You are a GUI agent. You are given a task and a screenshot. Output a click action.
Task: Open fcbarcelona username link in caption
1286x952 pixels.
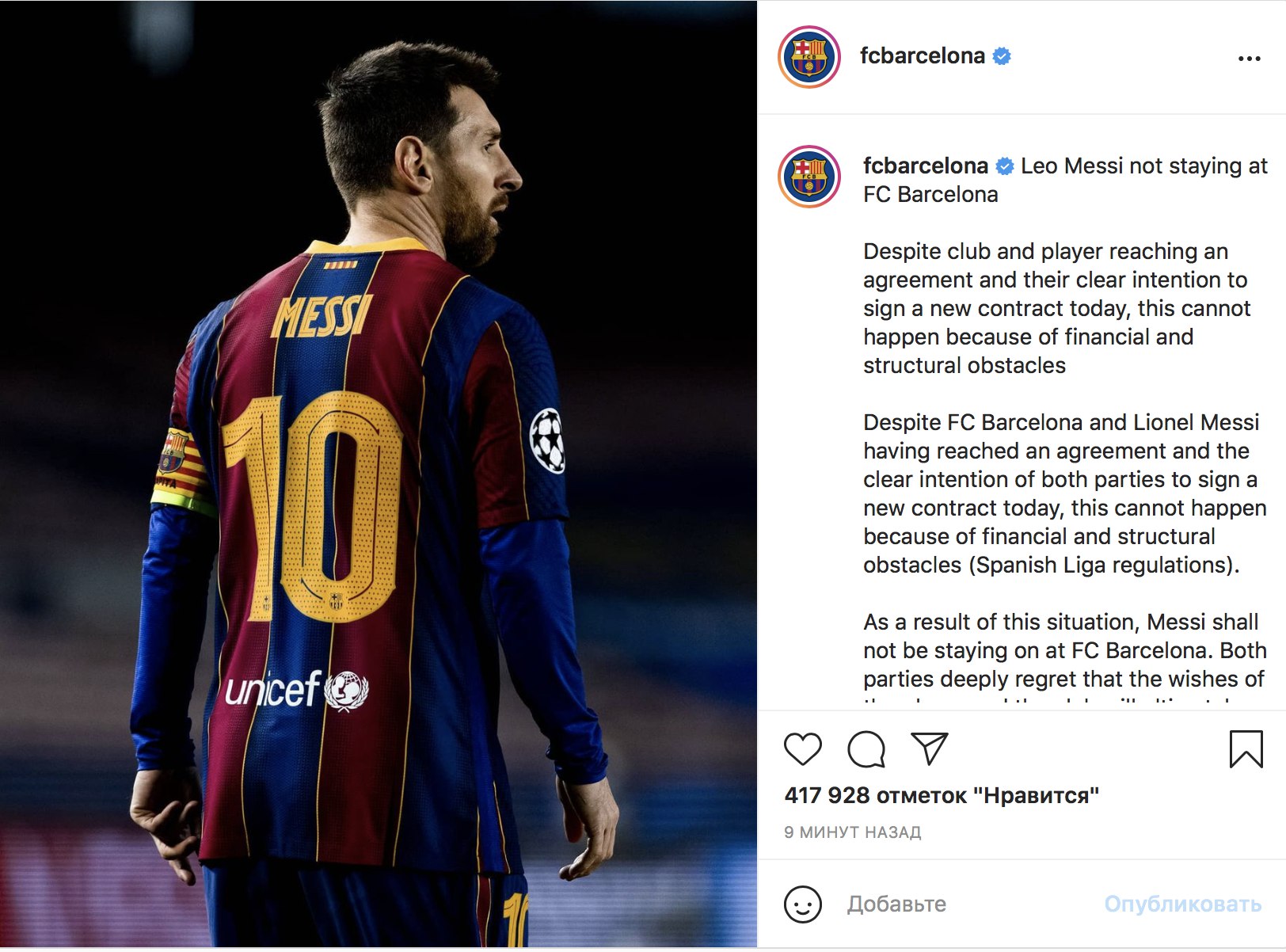coord(926,166)
